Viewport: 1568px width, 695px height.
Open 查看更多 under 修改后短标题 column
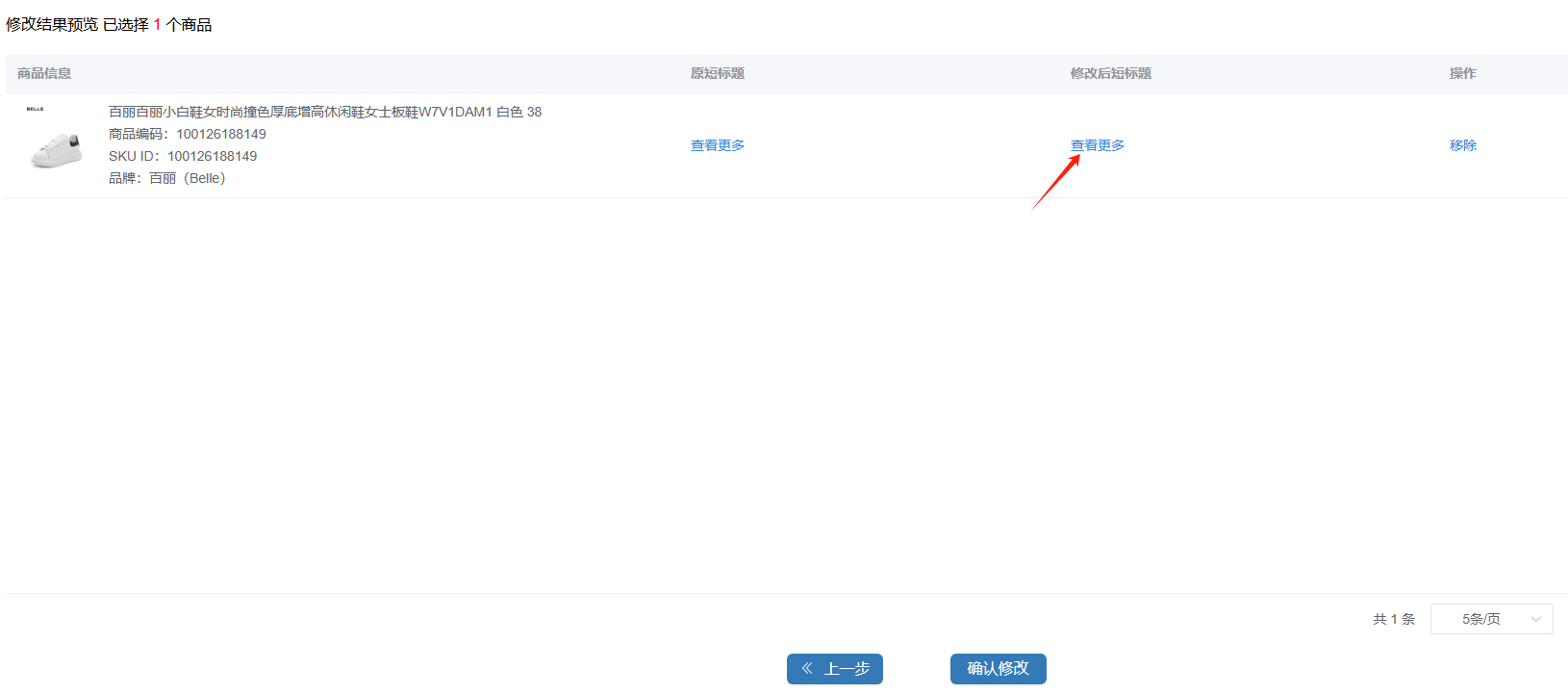[1097, 145]
